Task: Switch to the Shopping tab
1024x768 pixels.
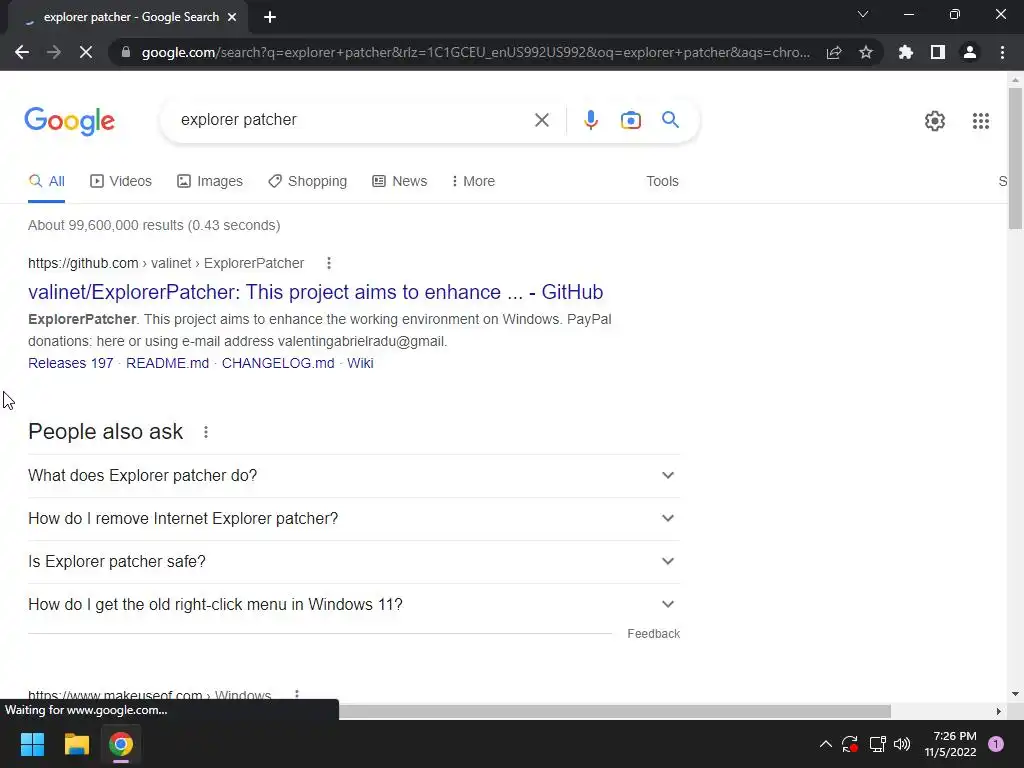Action: click(307, 181)
